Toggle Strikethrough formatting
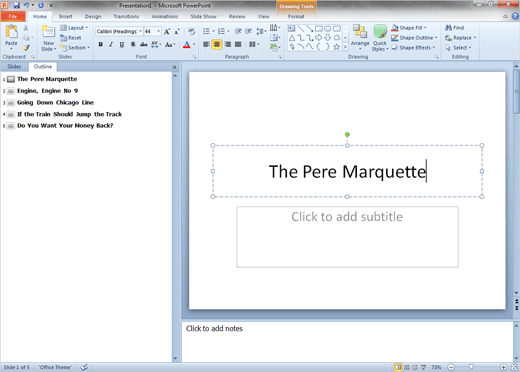 (x=144, y=44)
